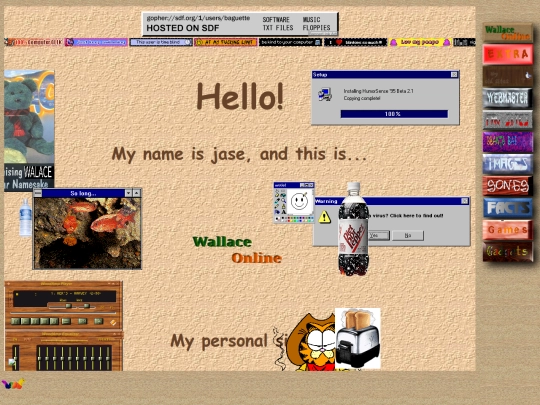Open the silver WEBMASTER sidebar button
Image resolution: width=540 pixels, height=405 pixels.
point(508,98)
